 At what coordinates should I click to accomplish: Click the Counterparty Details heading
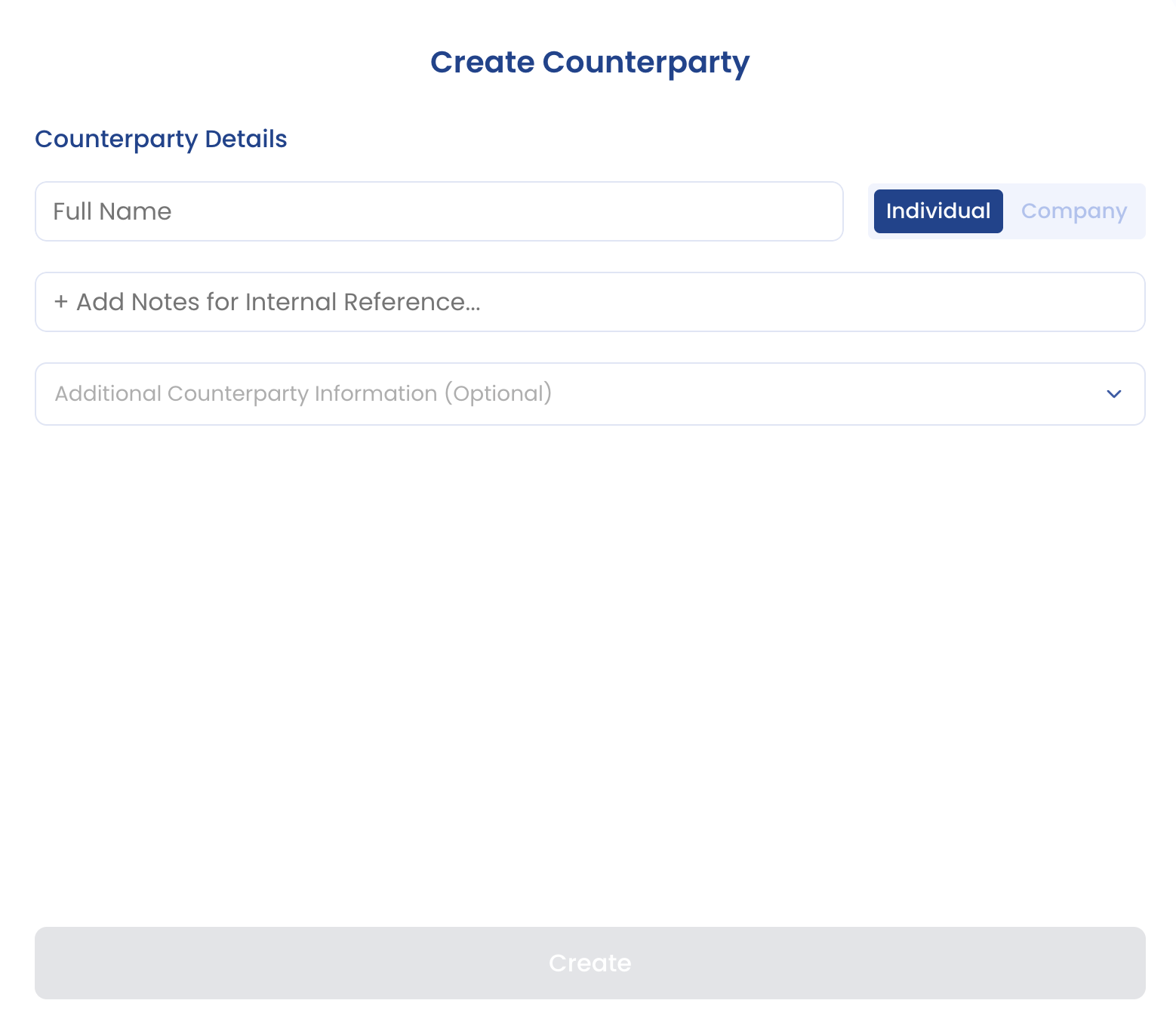tap(161, 139)
